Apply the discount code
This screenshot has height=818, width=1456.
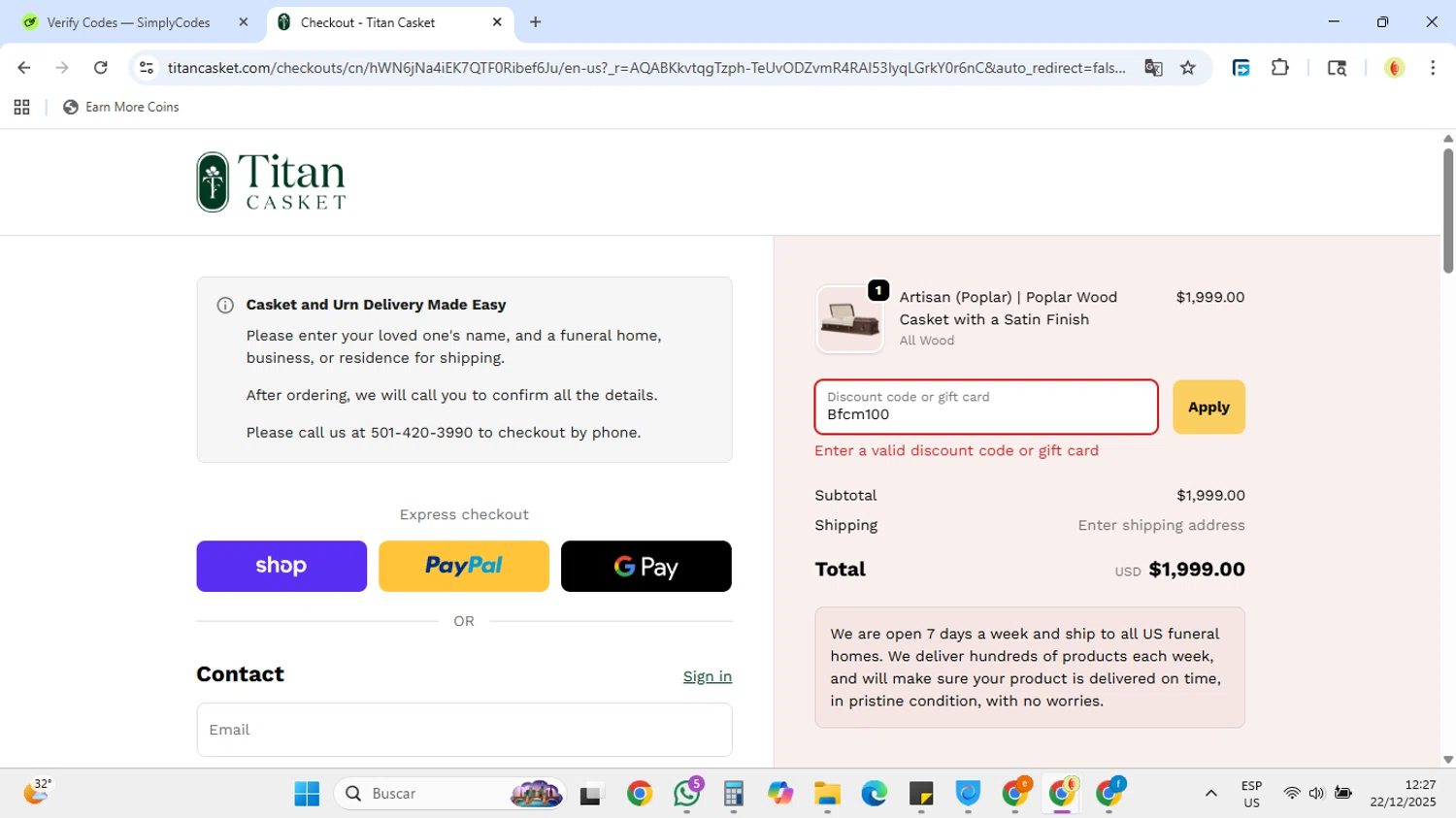click(1208, 407)
